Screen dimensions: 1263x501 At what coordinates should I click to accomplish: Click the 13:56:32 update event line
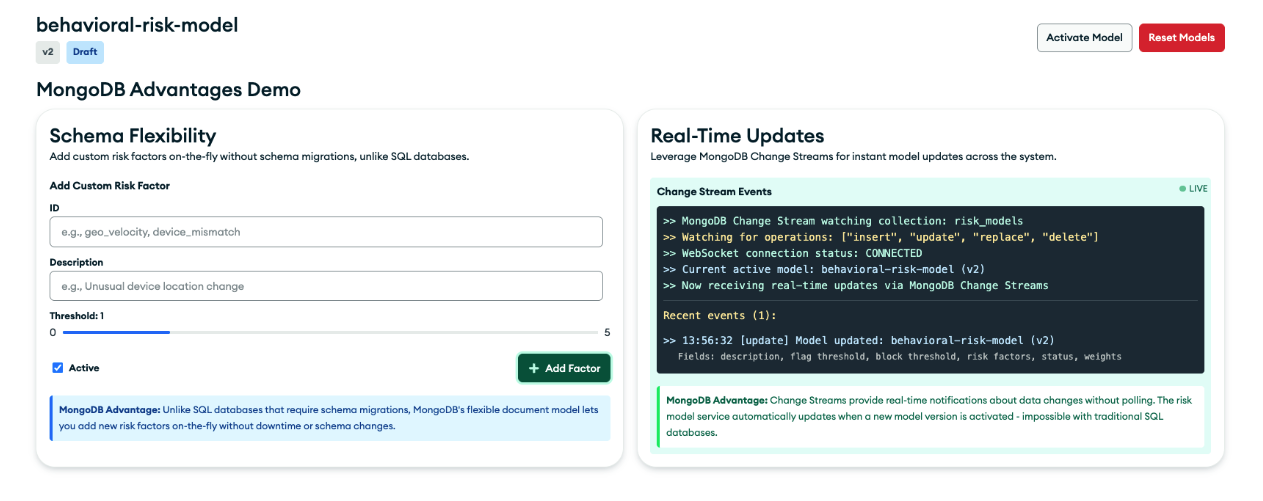[x=858, y=340]
